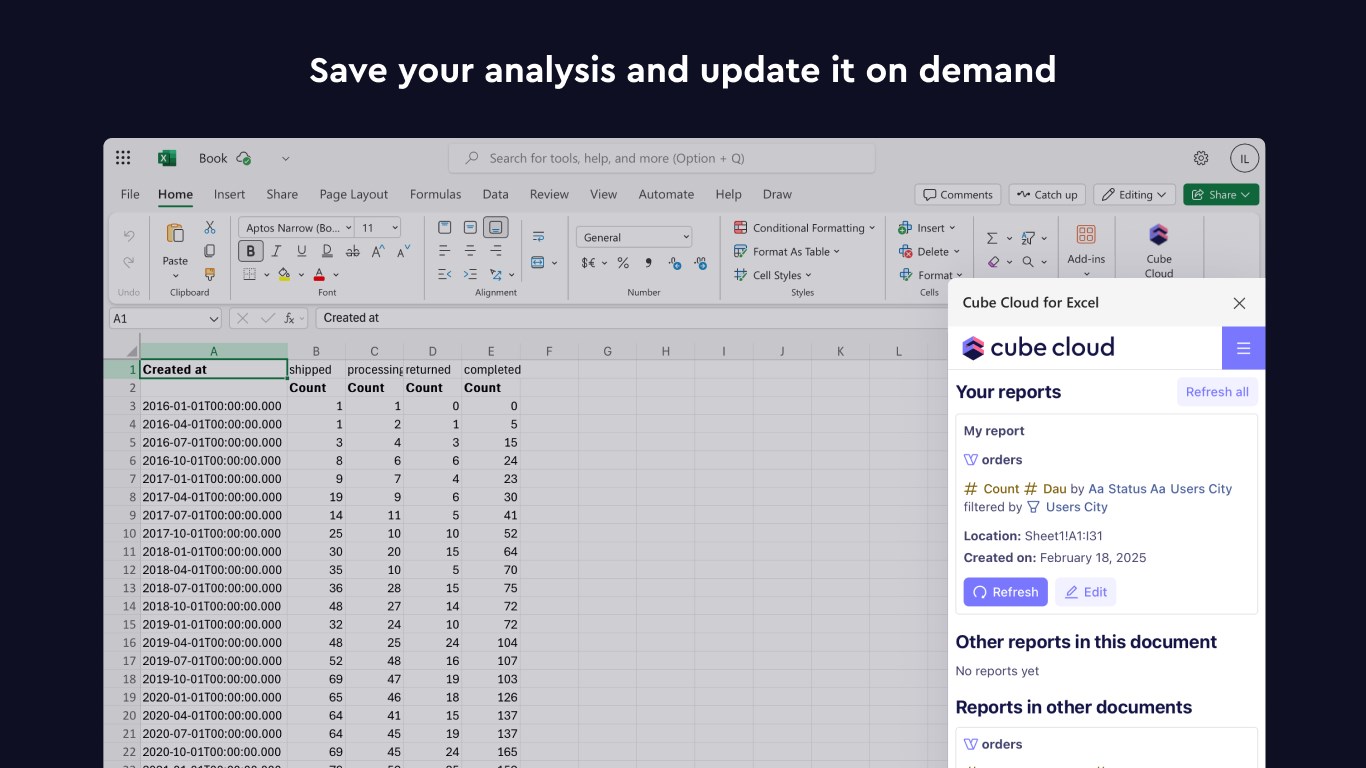Switch to the Formulas tab
The height and width of the screenshot is (768, 1366).
tap(435, 194)
